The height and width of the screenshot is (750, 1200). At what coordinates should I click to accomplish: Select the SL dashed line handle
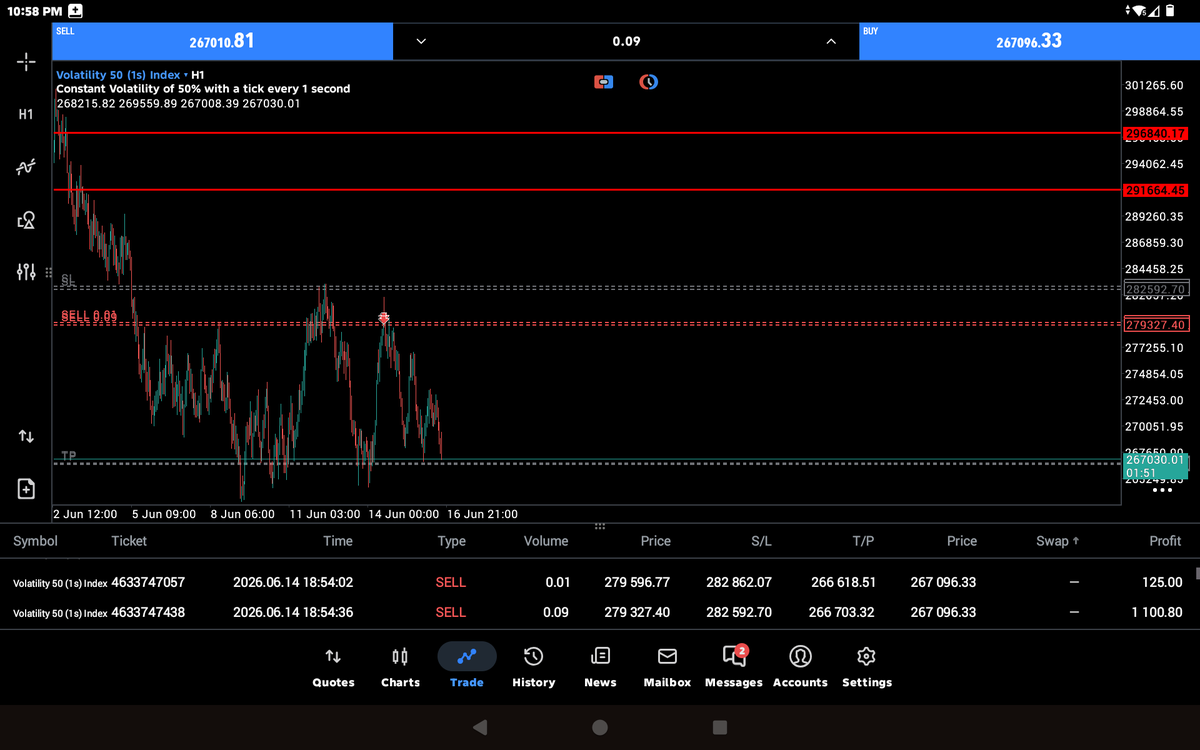(x=67, y=281)
